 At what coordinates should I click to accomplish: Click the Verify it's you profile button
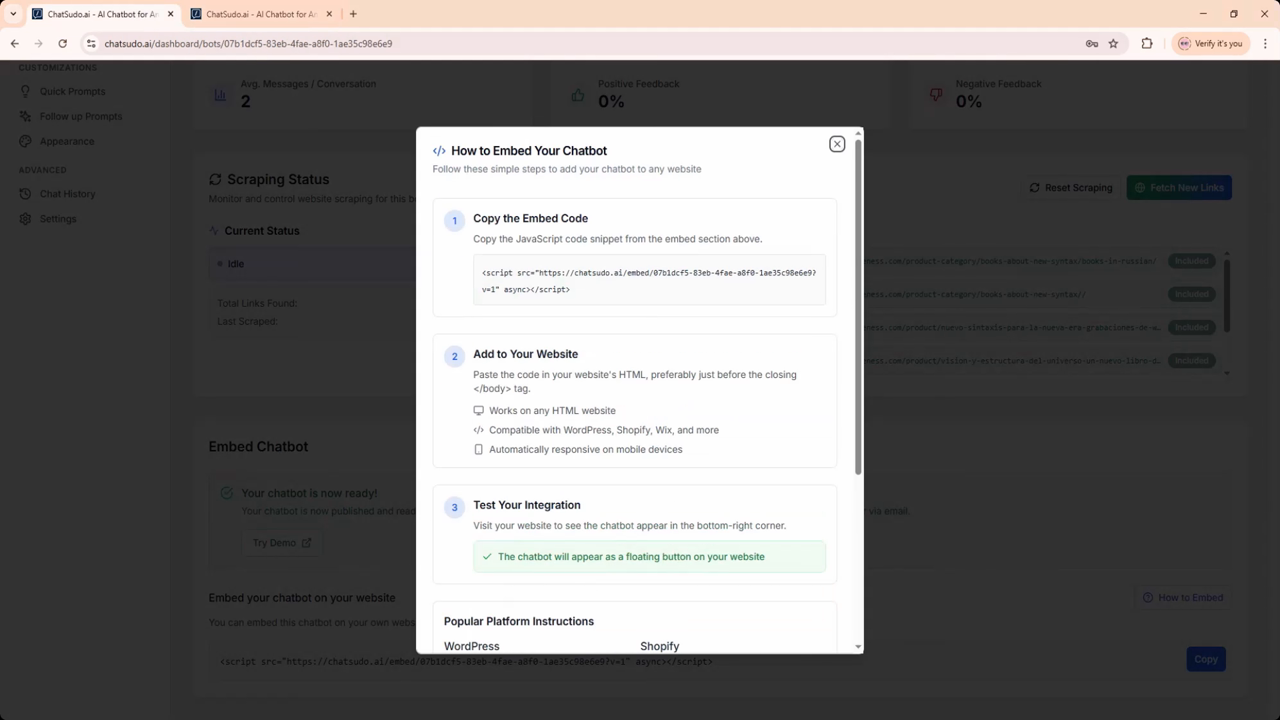coord(1210,44)
